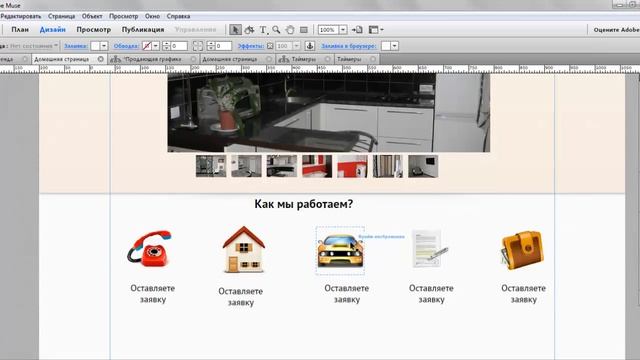Open the zoom level dropdown arrow

pos(343,30)
